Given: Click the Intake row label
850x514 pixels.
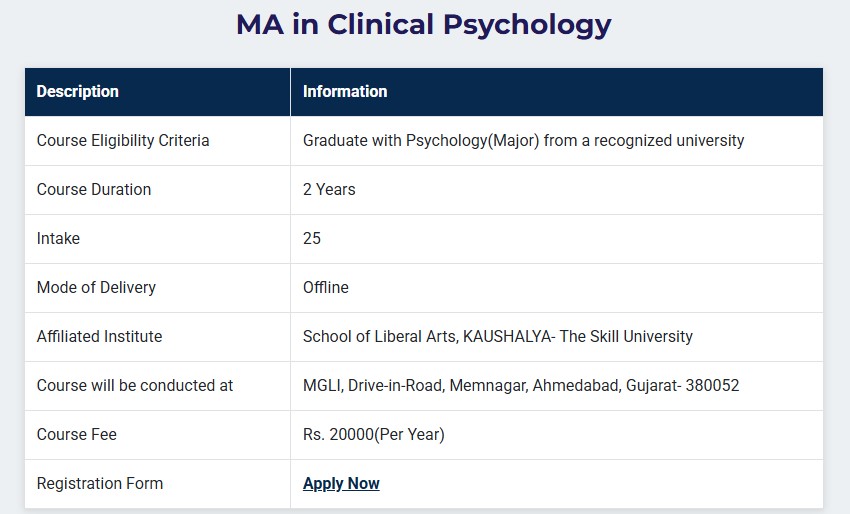Looking at the screenshot, I should (x=58, y=239).
